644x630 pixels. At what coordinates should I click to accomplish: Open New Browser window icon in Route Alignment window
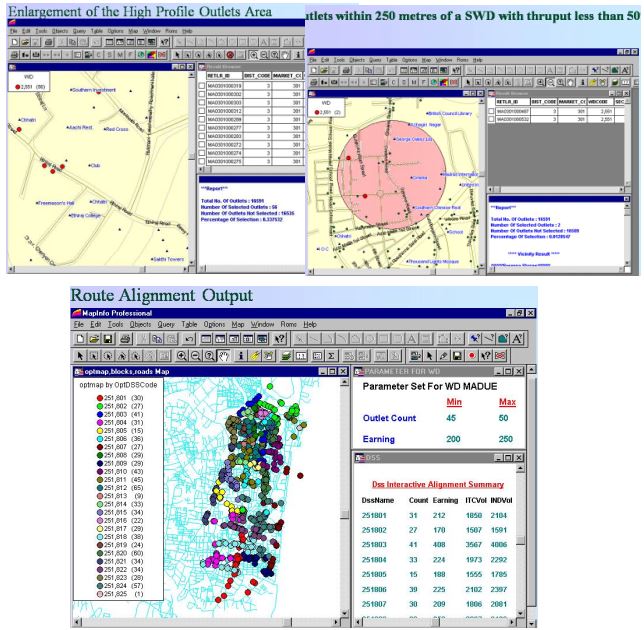pos(206,339)
